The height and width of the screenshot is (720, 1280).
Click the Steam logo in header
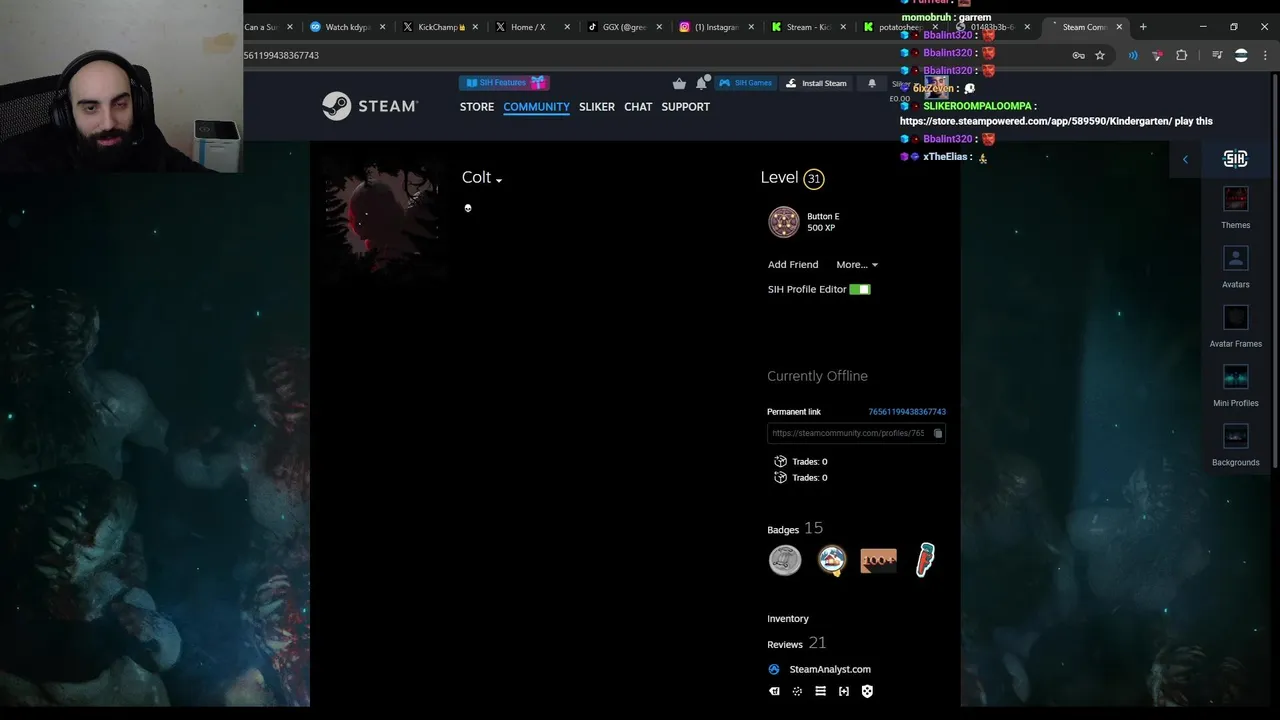click(369, 106)
